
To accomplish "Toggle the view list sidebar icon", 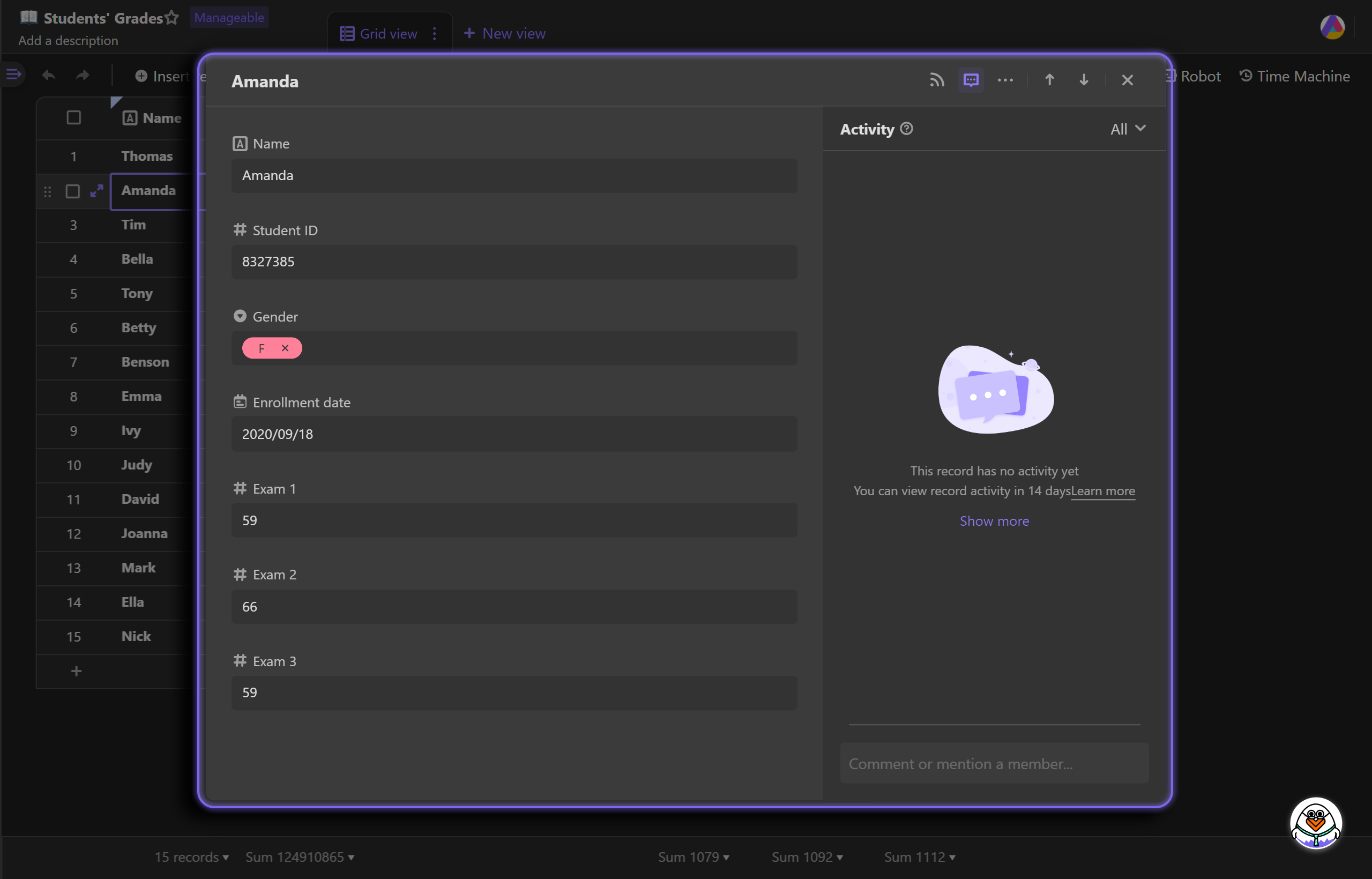I will coord(13,75).
